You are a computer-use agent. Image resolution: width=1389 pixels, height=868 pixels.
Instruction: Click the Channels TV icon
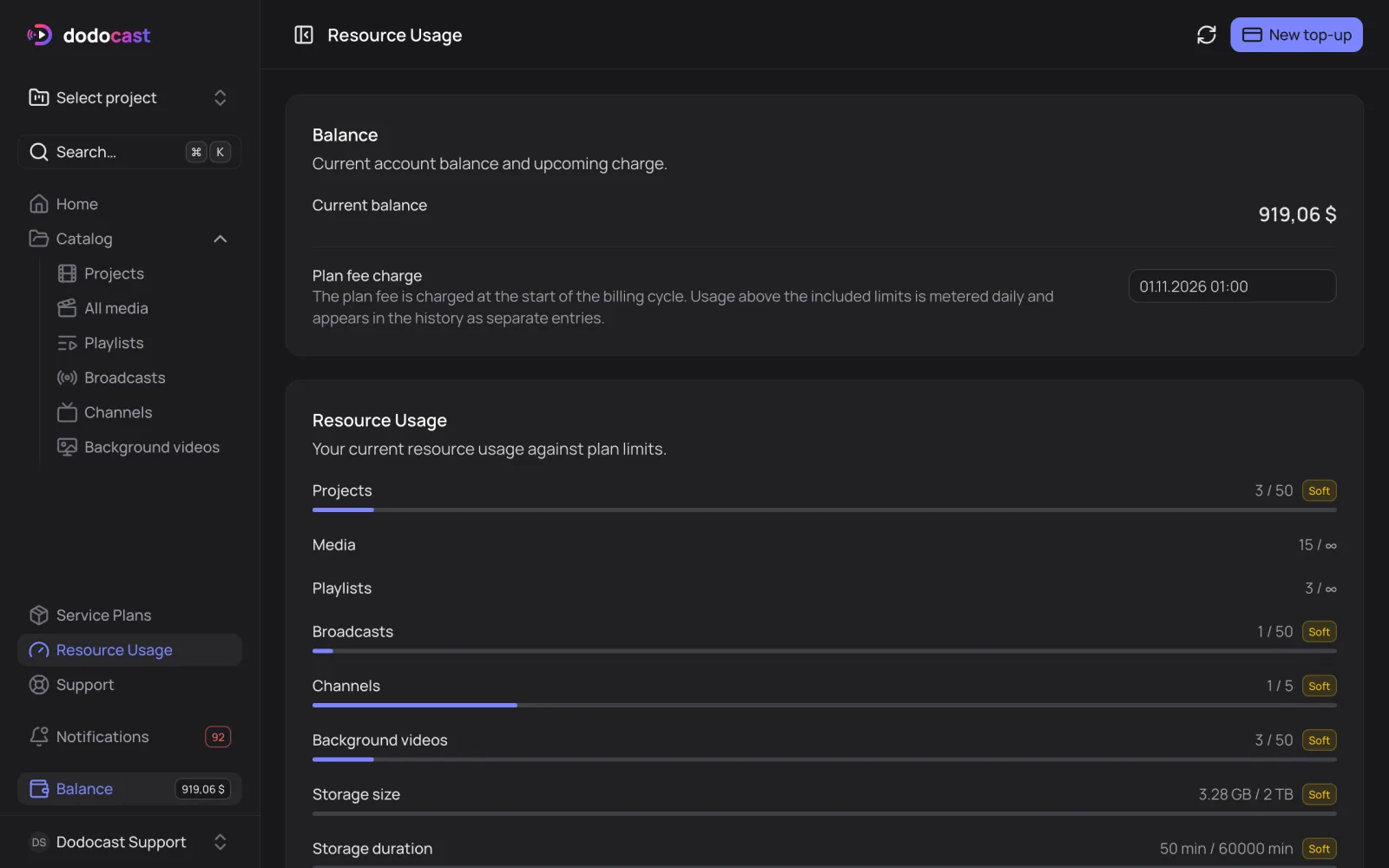[x=67, y=412]
